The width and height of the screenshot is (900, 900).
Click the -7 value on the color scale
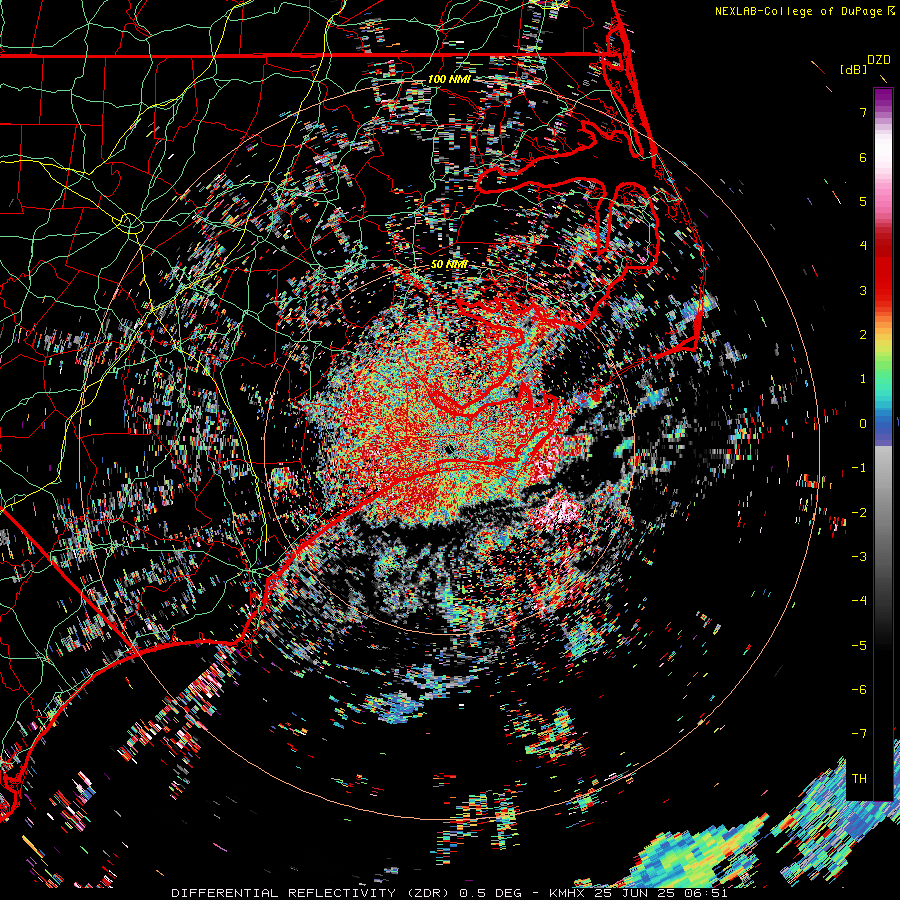(x=859, y=734)
